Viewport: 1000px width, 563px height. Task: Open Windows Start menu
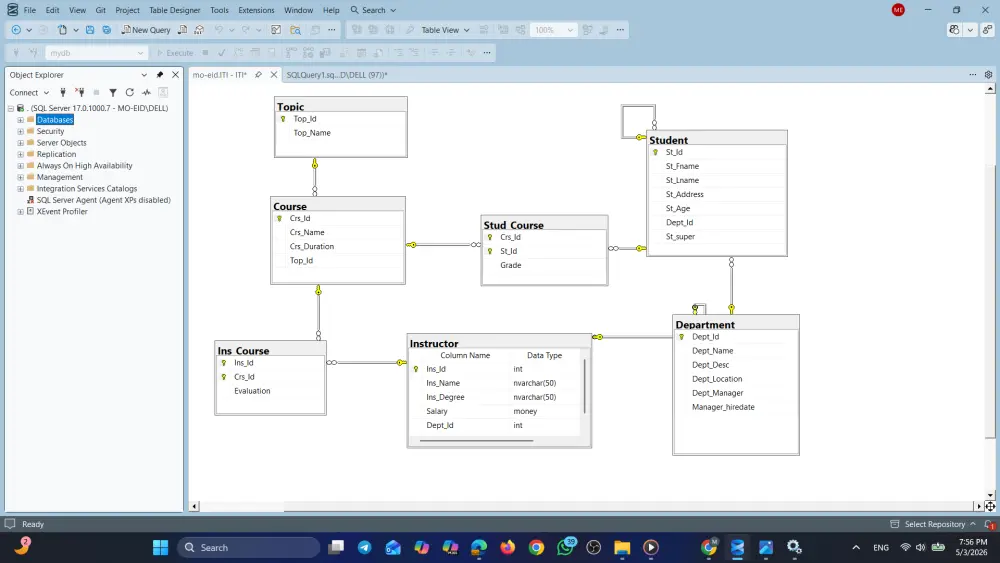pyautogui.click(x=161, y=548)
